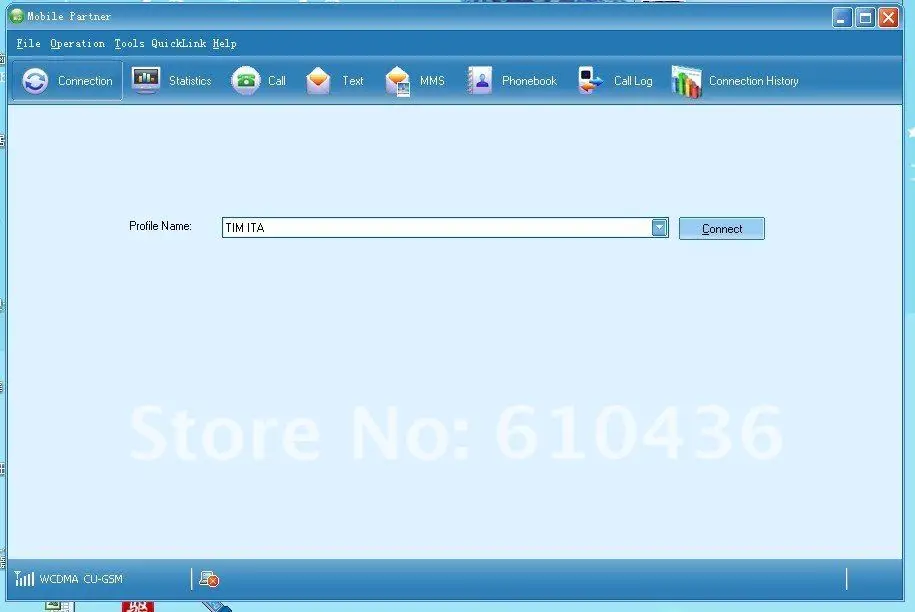
Task: Switch to the Connection History label
Action: tap(753, 81)
